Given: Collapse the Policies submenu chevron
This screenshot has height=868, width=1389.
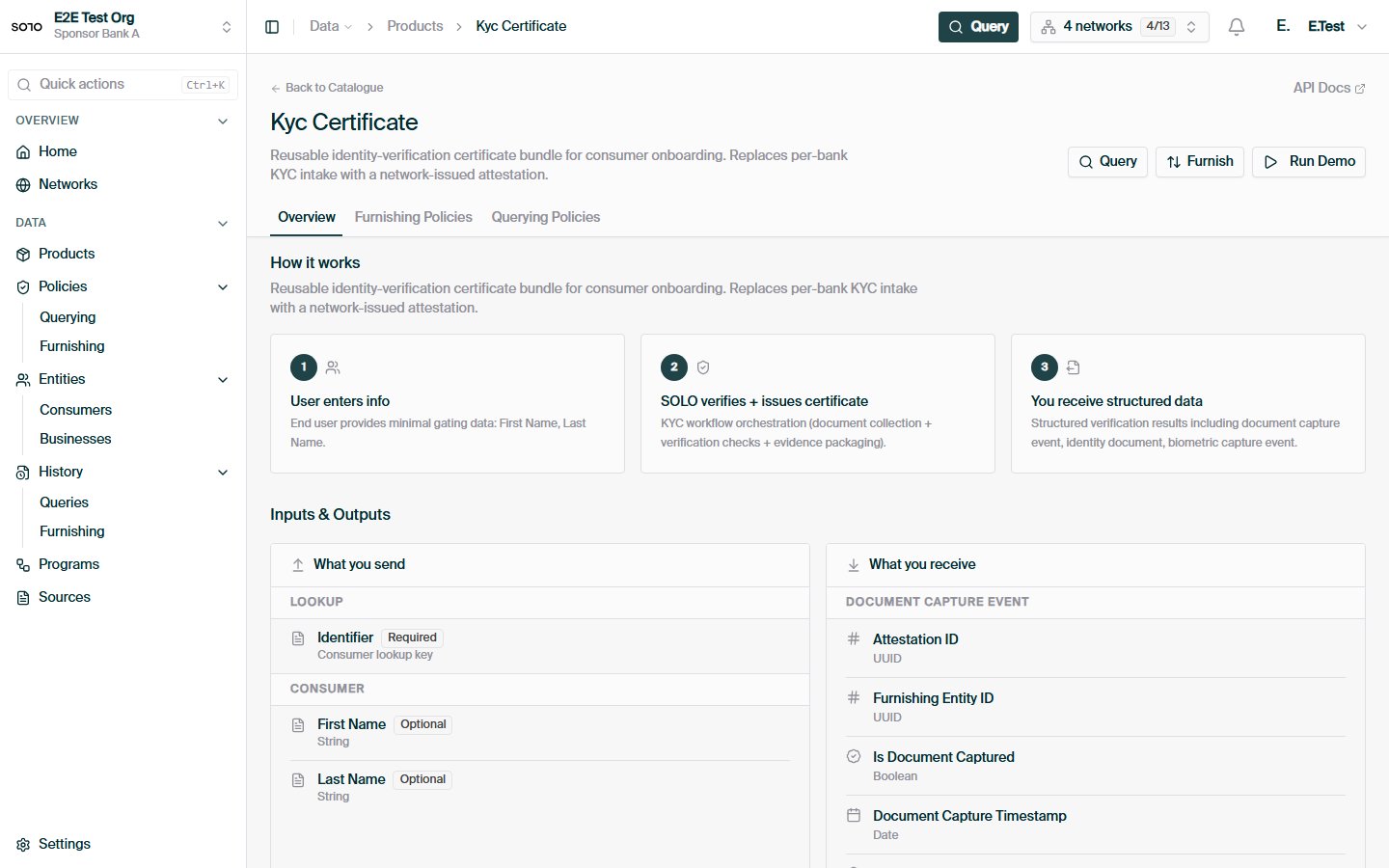Looking at the screenshot, I should [x=223, y=287].
